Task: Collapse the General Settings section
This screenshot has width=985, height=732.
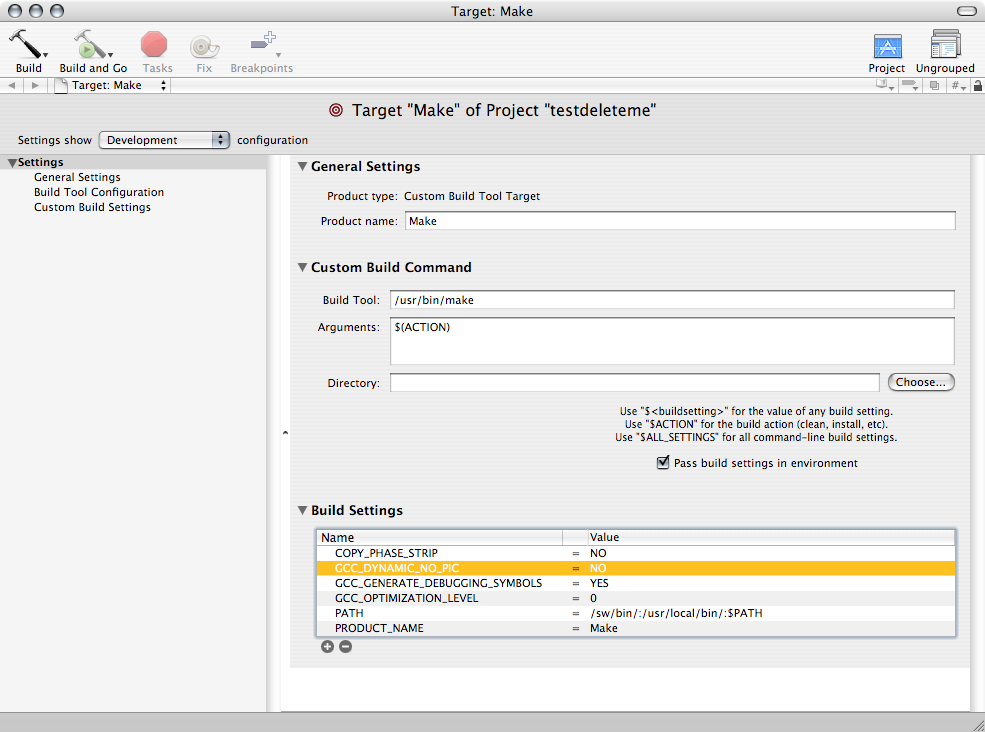Action: click(x=302, y=167)
